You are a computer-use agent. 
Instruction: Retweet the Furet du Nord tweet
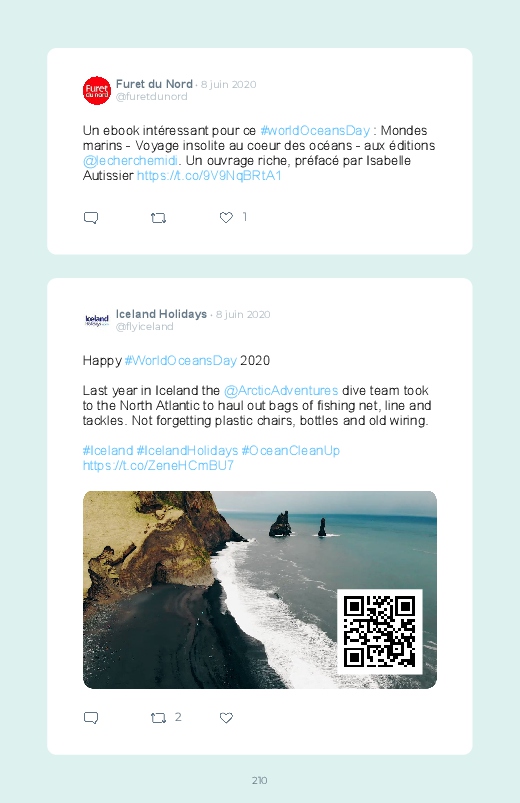158,218
